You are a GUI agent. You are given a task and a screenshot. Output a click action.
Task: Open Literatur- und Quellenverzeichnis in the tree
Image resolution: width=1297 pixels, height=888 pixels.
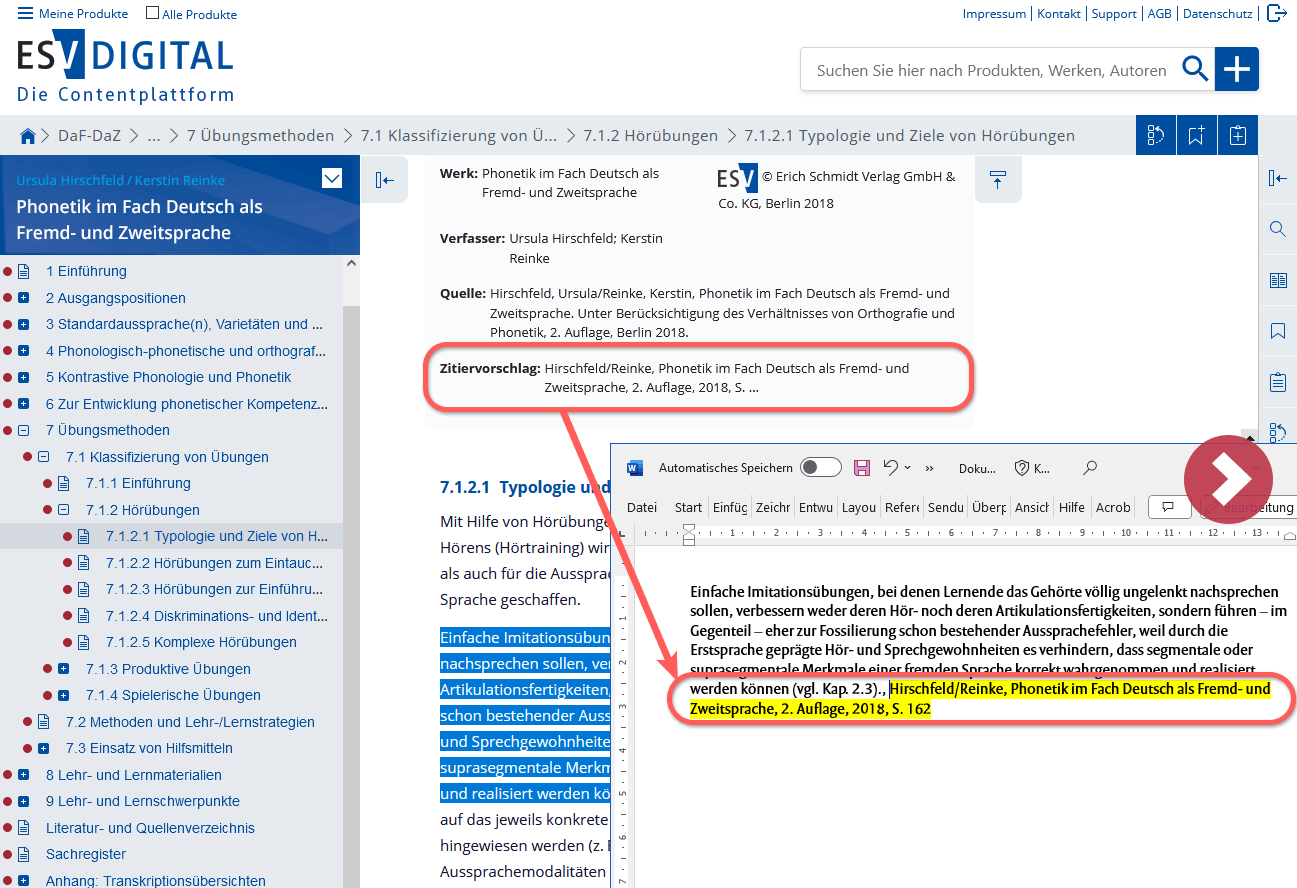coord(150,828)
